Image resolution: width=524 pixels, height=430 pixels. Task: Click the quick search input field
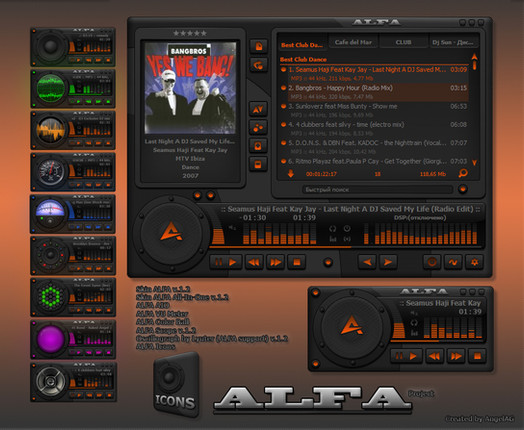coord(378,189)
